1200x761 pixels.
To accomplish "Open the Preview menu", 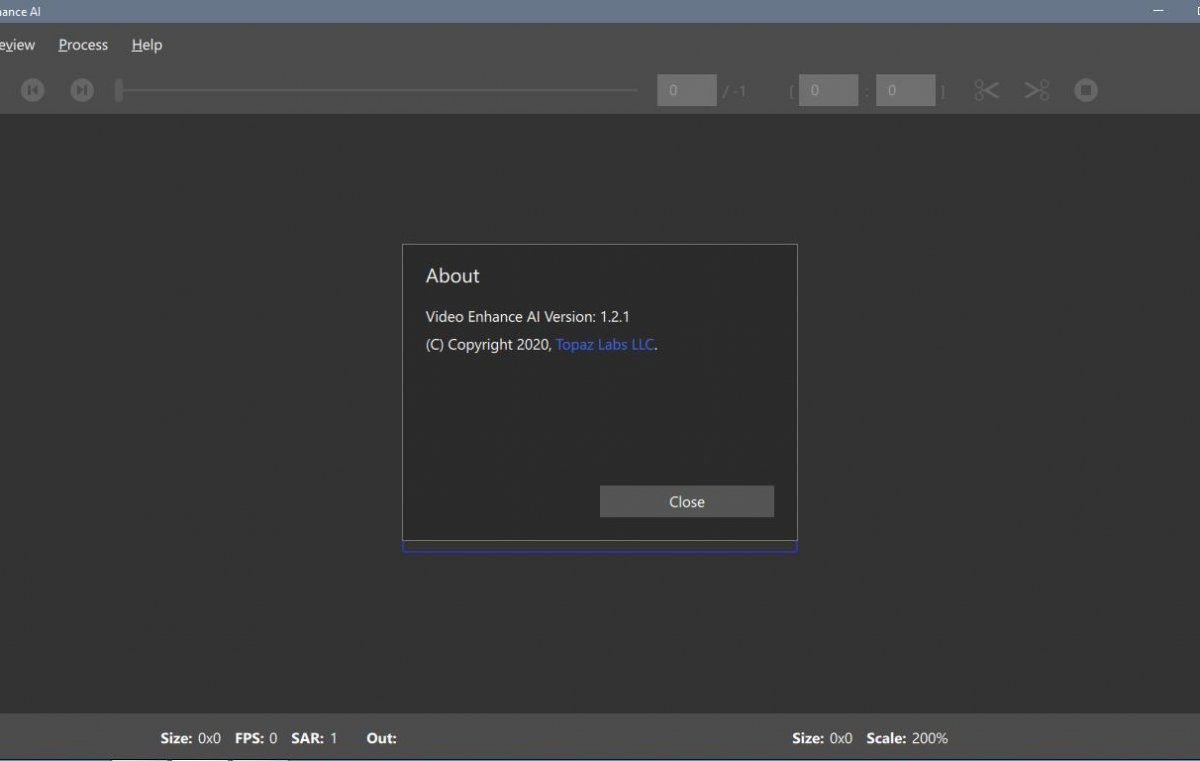I will coord(17,45).
